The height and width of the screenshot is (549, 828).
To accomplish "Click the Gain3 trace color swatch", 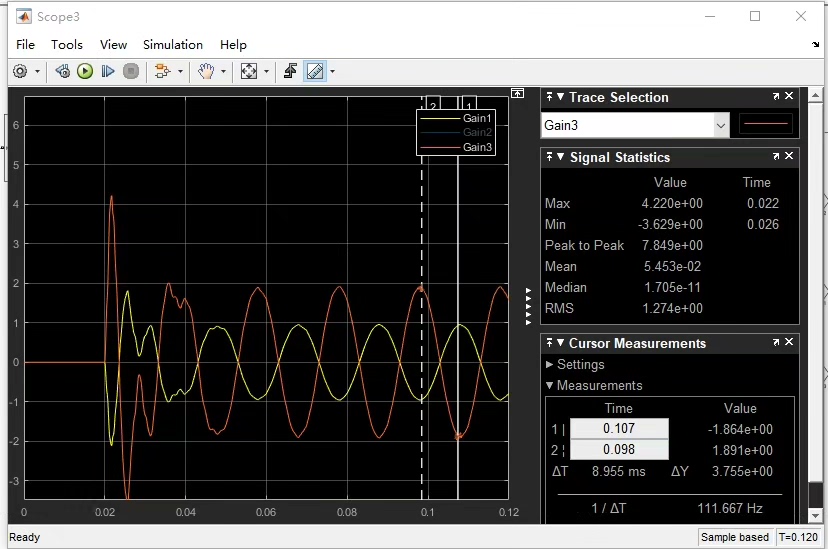I will coord(766,124).
